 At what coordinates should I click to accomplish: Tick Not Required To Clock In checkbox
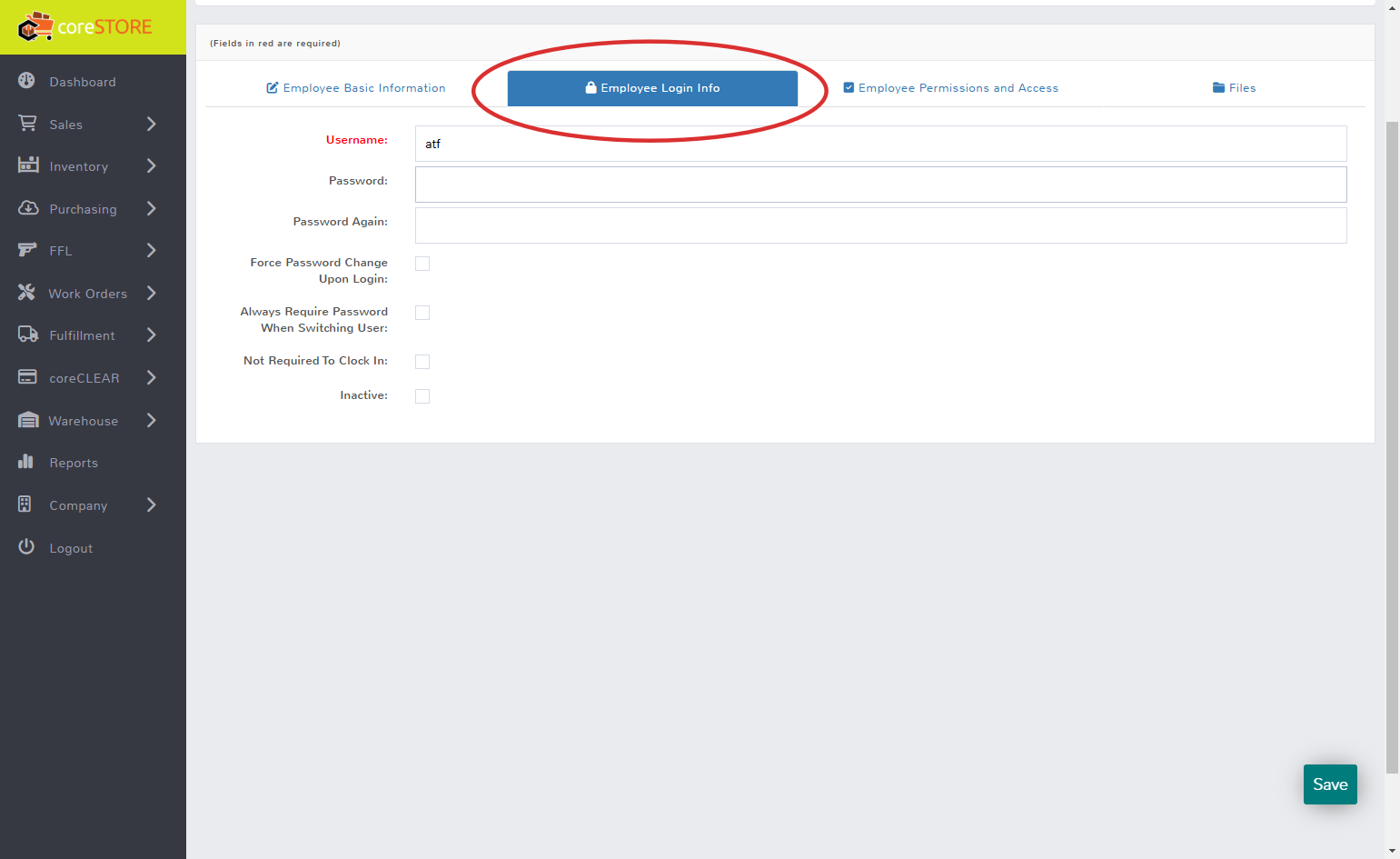(422, 362)
